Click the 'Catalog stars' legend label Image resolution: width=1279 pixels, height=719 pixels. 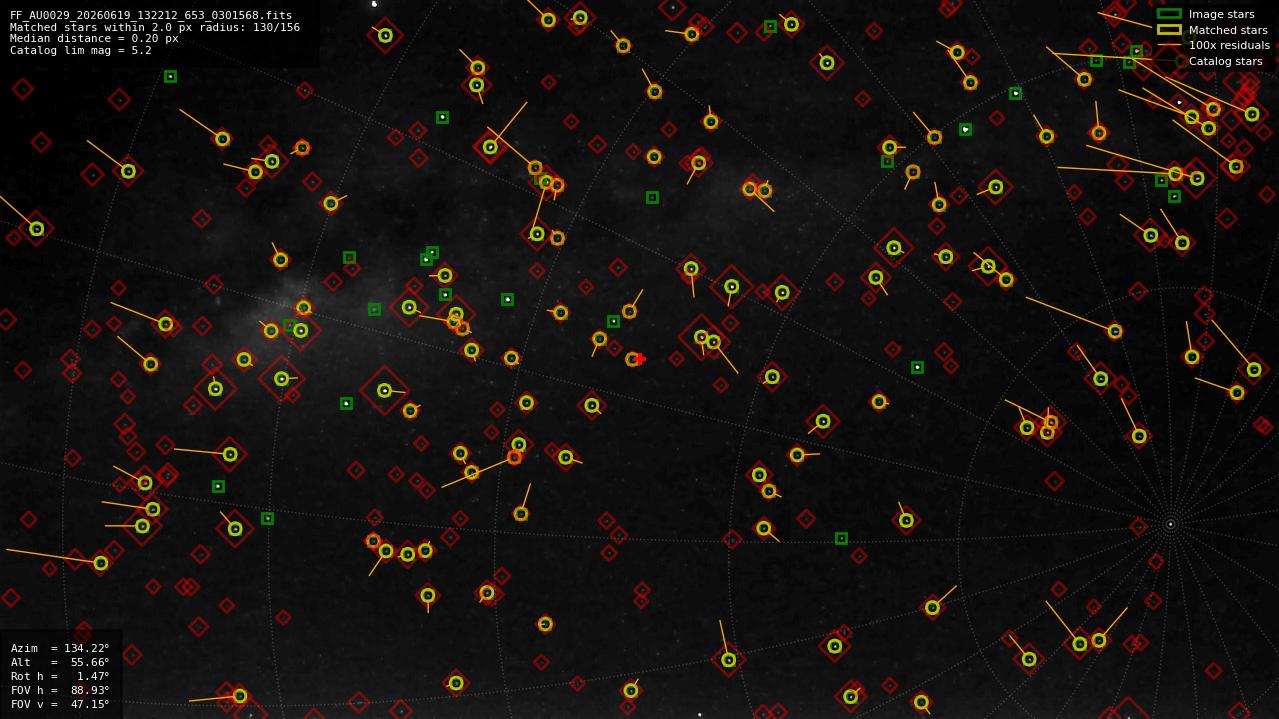click(x=1225, y=61)
